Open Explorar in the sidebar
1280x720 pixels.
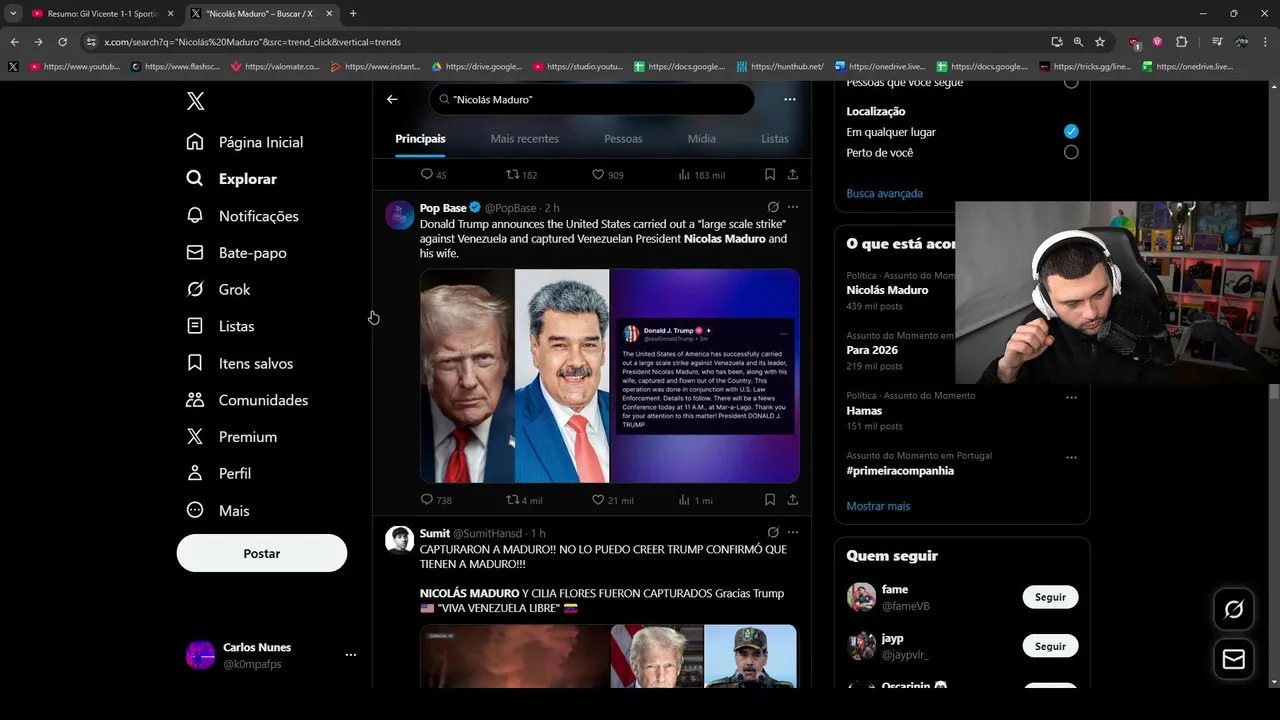point(232,179)
